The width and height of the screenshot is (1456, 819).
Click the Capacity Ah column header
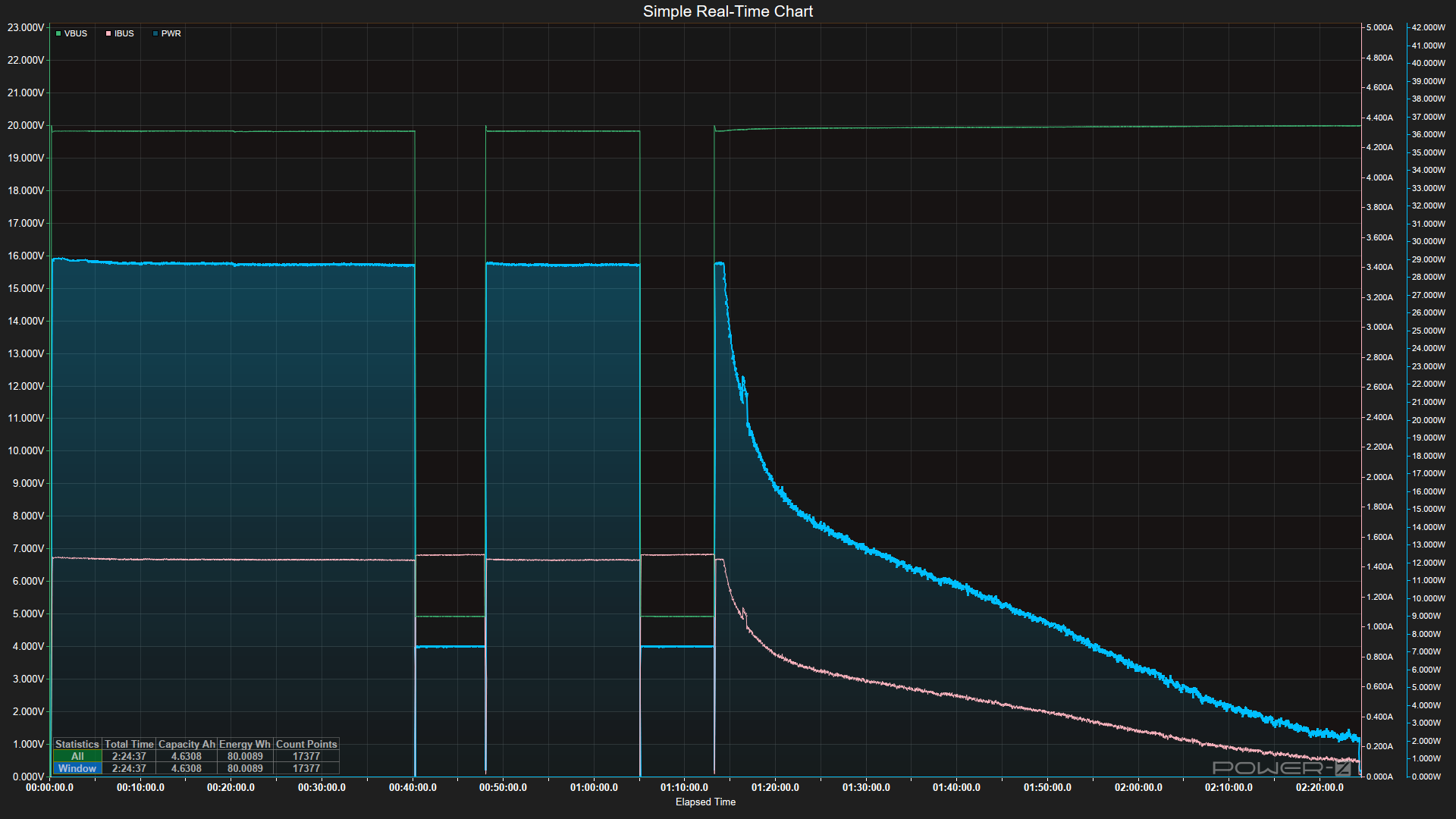pos(187,744)
